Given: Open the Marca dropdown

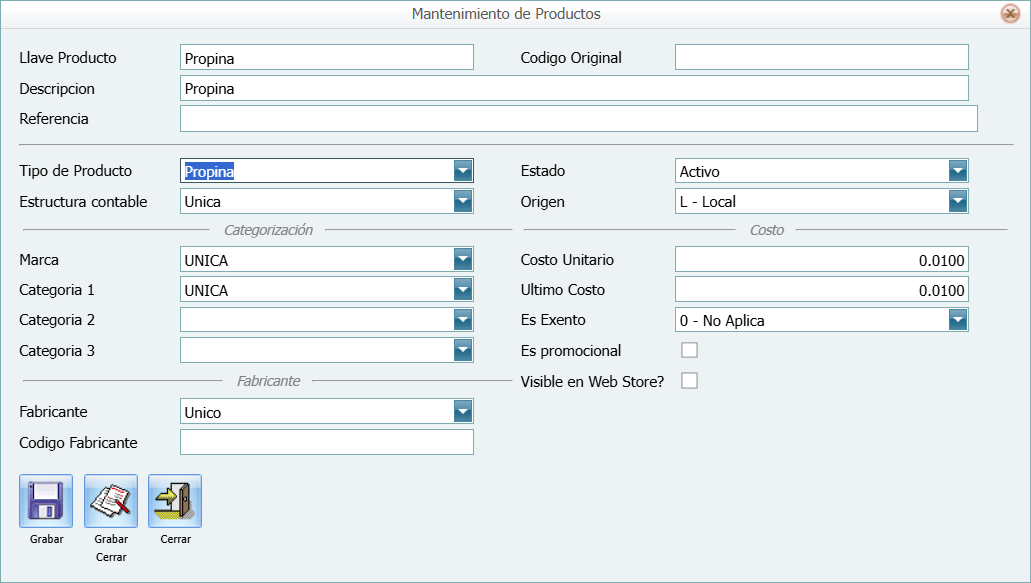Looking at the screenshot, I should [462, 260].
